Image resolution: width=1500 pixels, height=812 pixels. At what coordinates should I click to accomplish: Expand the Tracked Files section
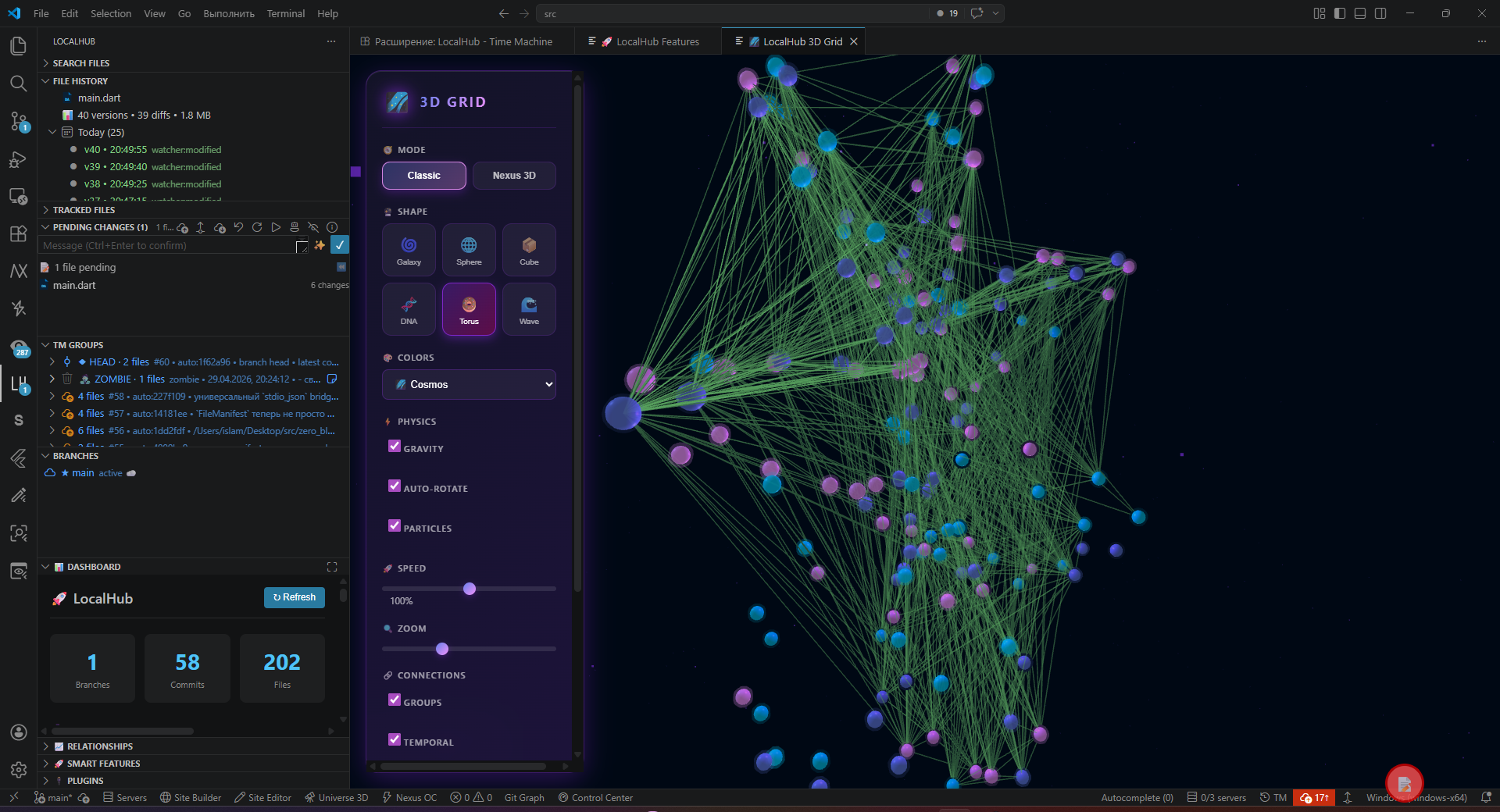click(x=193, y=210)
